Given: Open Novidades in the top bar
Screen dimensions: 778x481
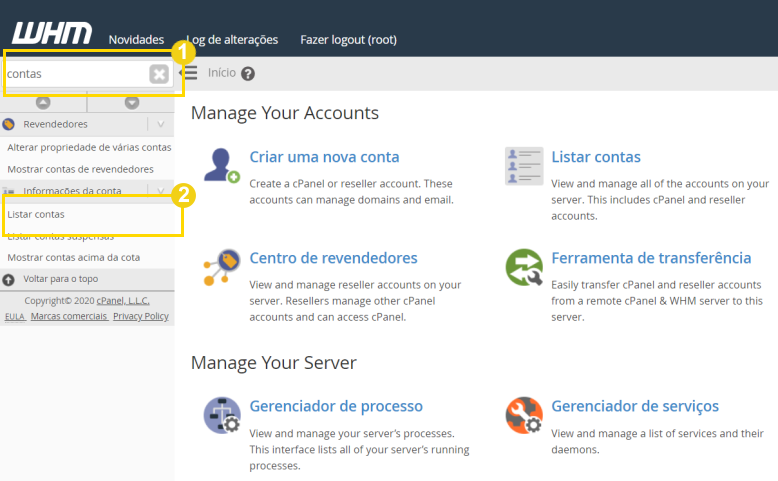Looking at the screenshot, I should tap(136, 40).
